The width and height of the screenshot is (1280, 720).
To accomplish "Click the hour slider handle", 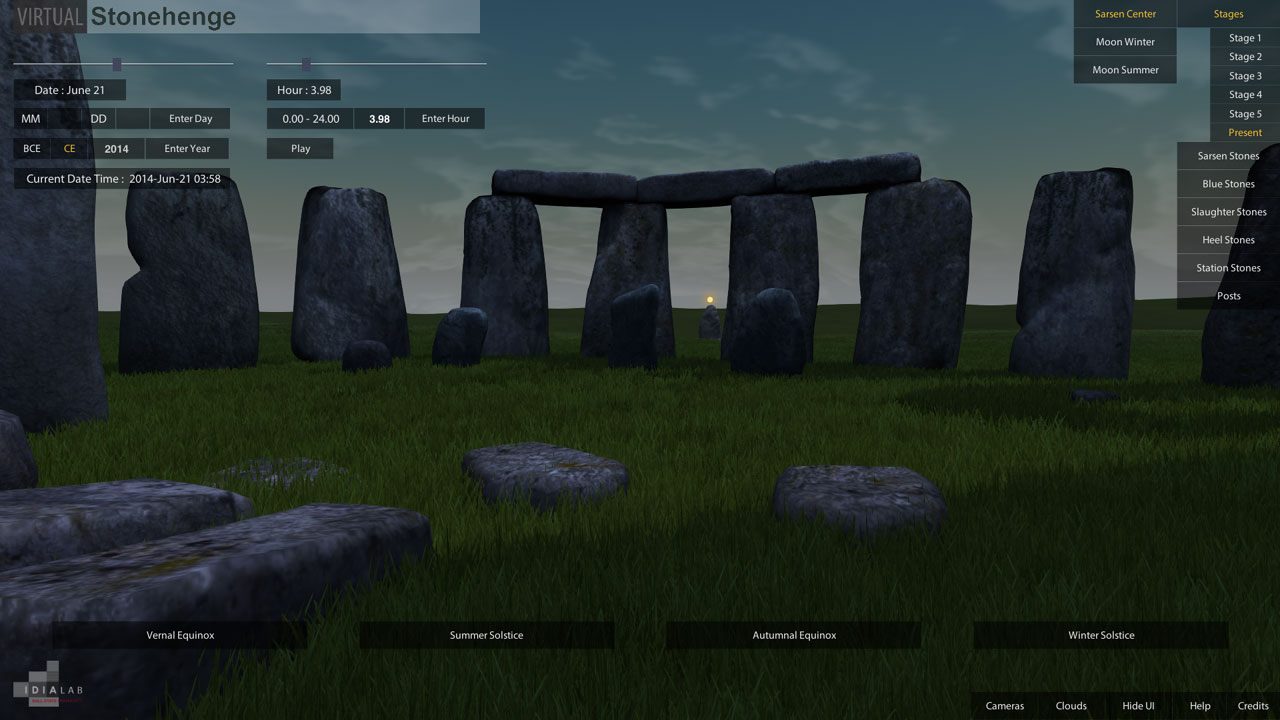I will pyautogui.click(x=306, y=64).
